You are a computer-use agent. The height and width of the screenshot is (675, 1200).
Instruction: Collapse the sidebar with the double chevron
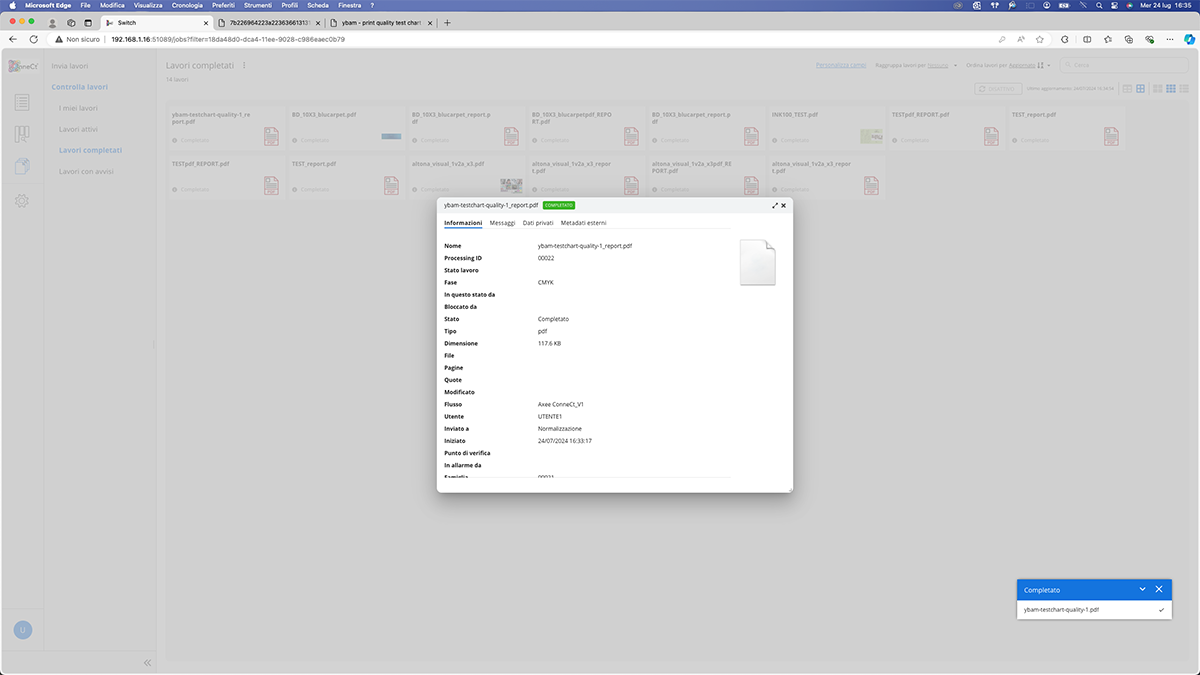pos(147,662)
